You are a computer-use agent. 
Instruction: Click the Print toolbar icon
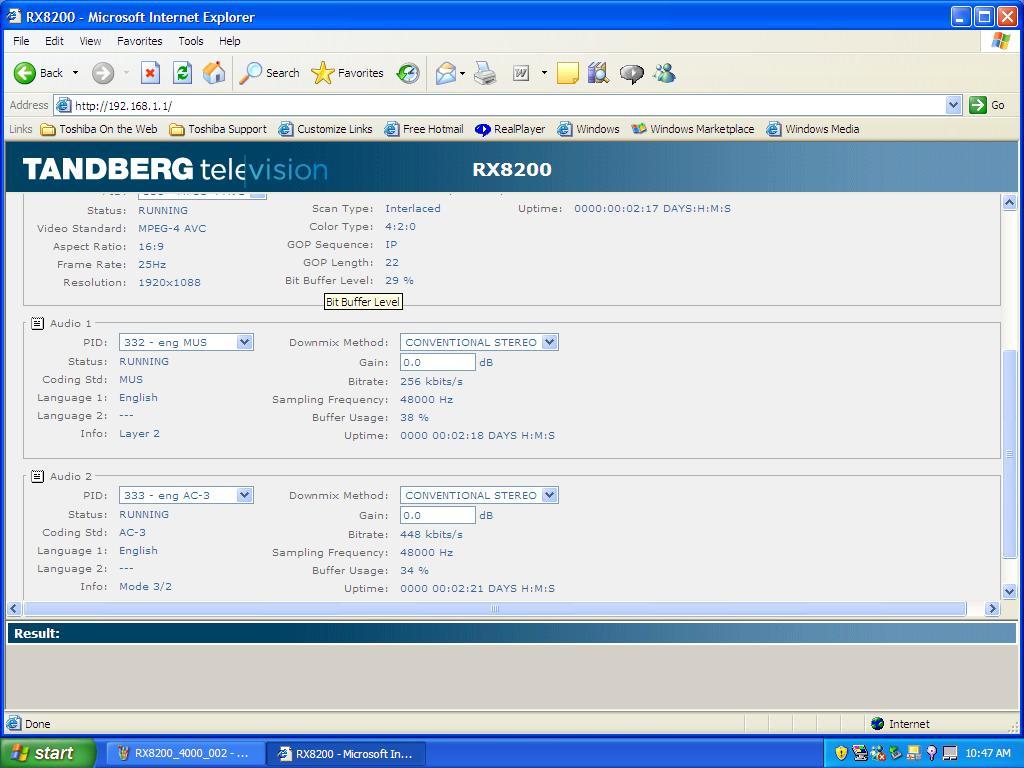coord(485,73)
